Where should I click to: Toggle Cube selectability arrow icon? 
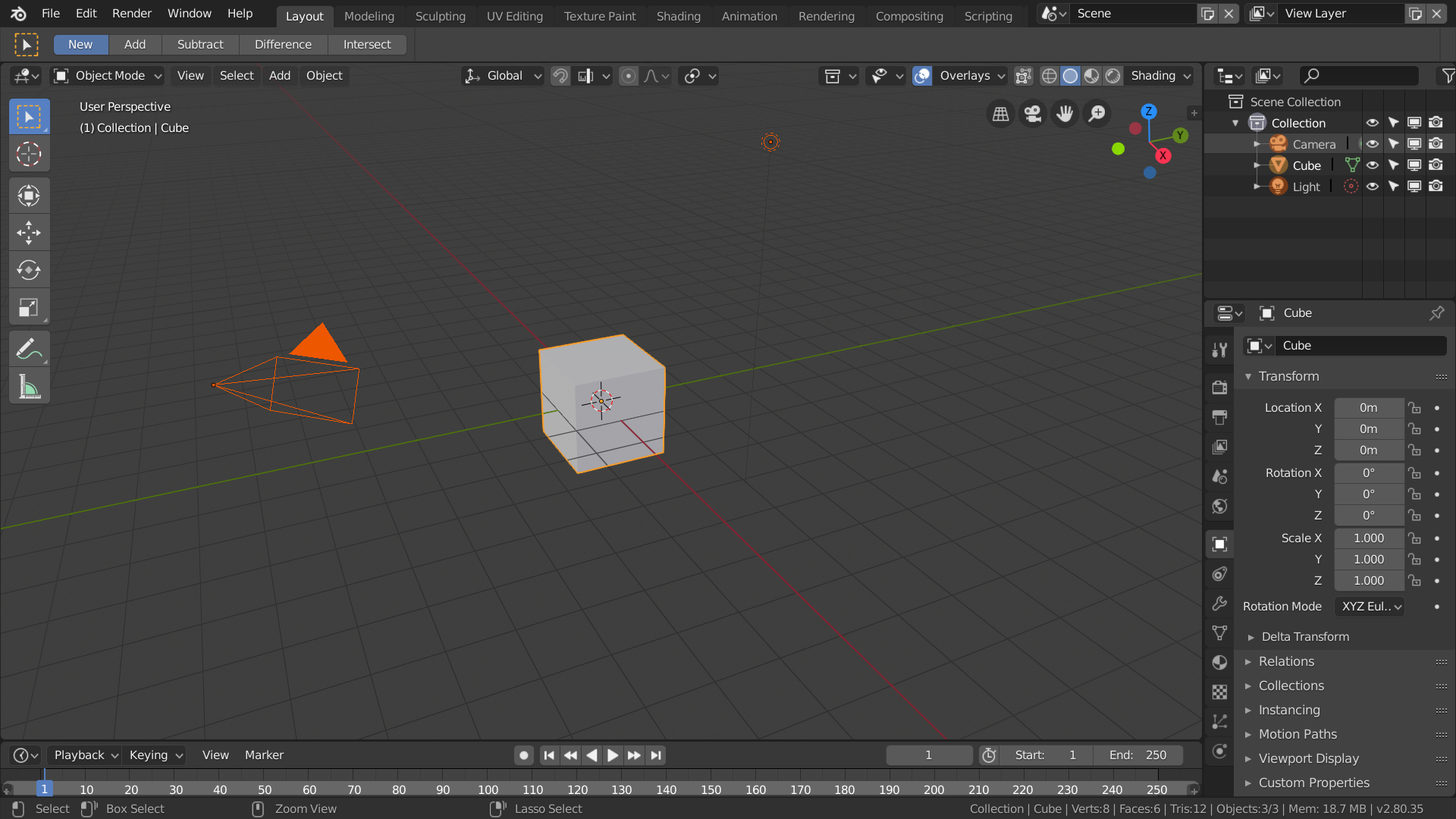pos(1394,165)
